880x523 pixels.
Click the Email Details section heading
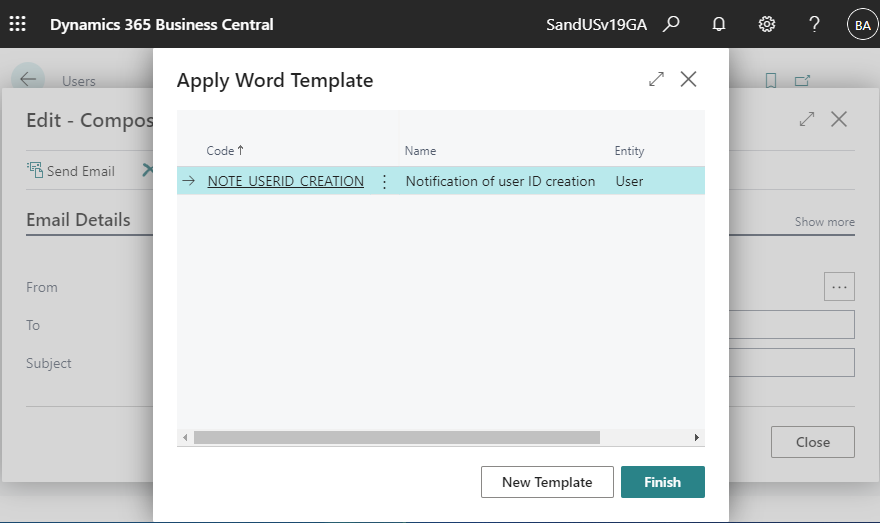(78, 220)
